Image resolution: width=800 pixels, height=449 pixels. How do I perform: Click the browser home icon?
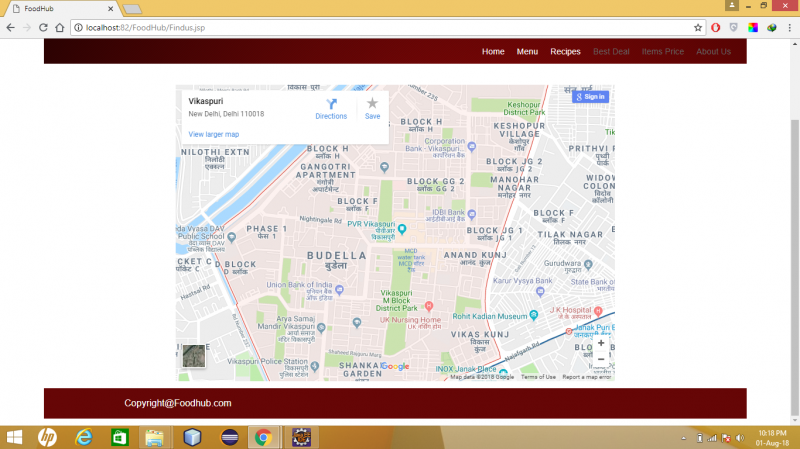pyautogui.click(x=60, y=28)
